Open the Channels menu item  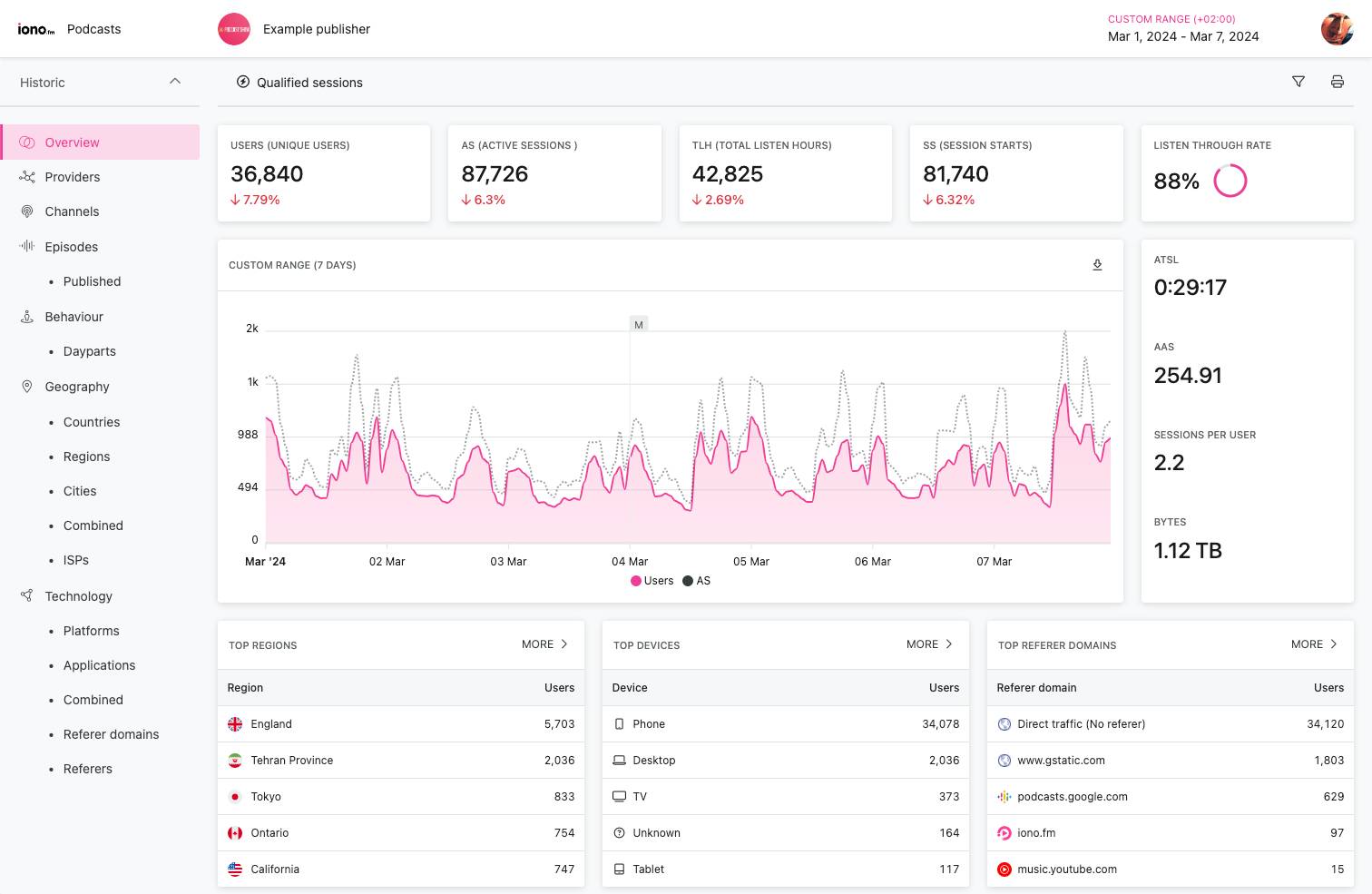(x=72, y=211)
